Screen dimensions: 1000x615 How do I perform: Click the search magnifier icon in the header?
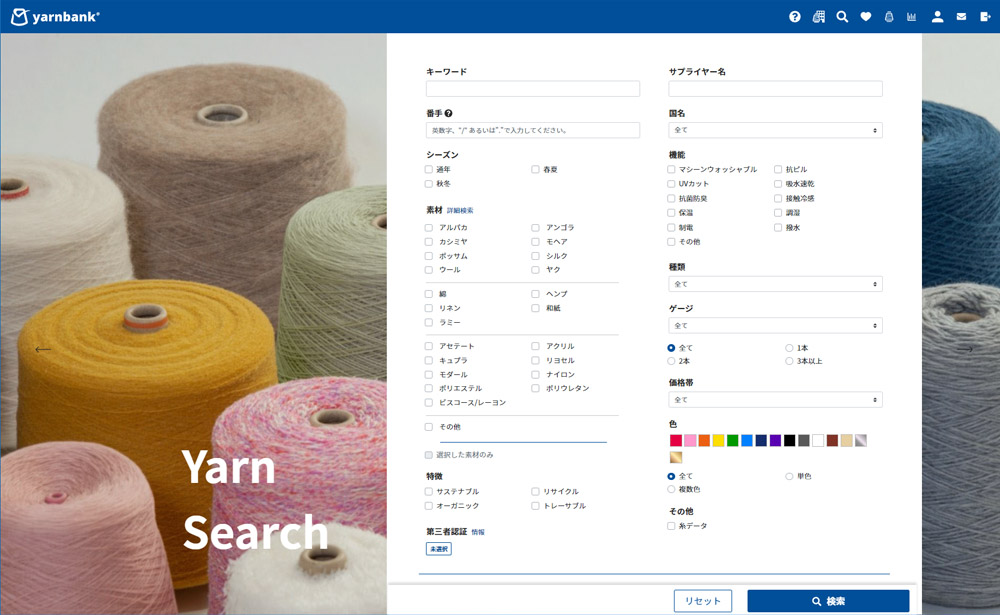click(843, 17)
